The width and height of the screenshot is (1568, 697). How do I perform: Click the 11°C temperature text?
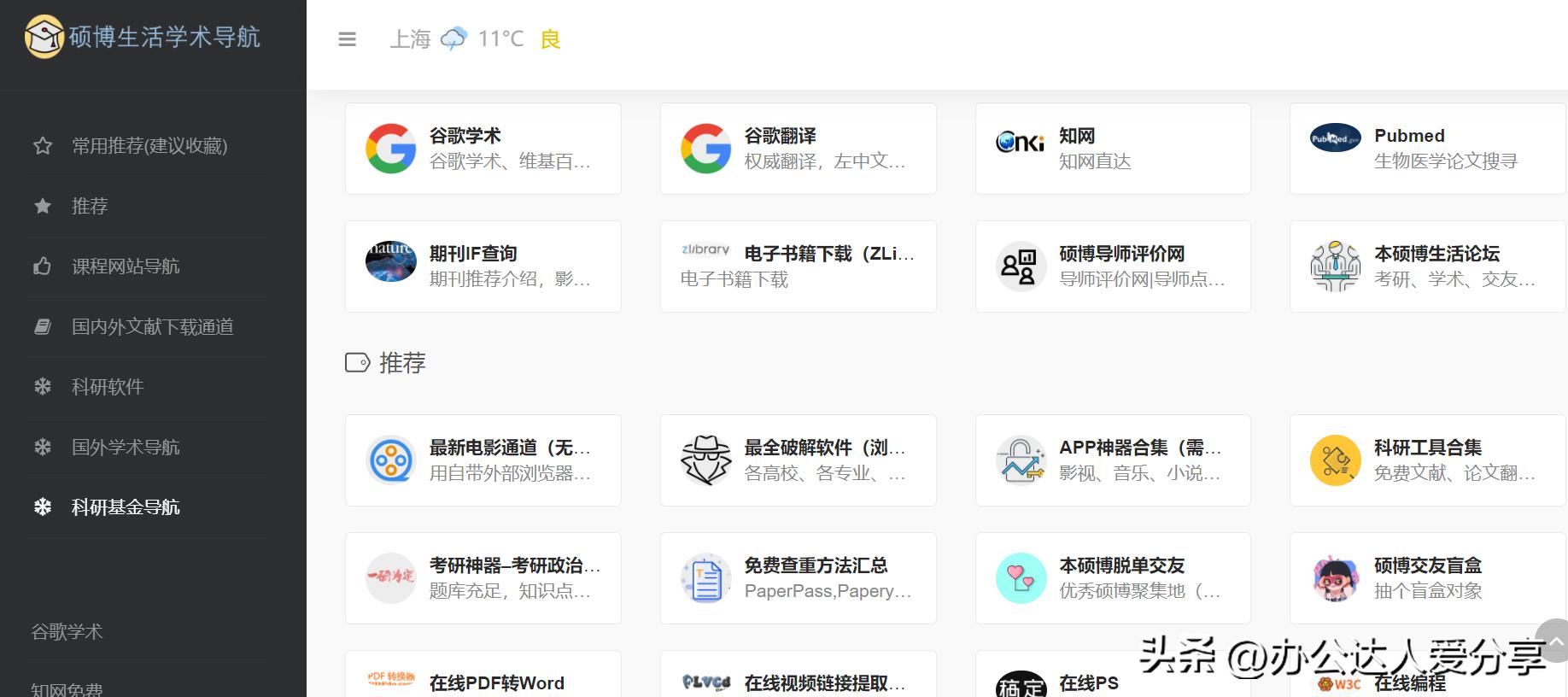click(x=500, y=38)
